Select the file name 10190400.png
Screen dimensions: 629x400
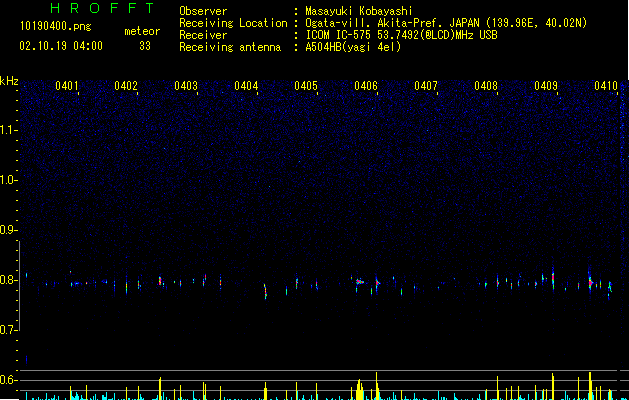[56, 27]
